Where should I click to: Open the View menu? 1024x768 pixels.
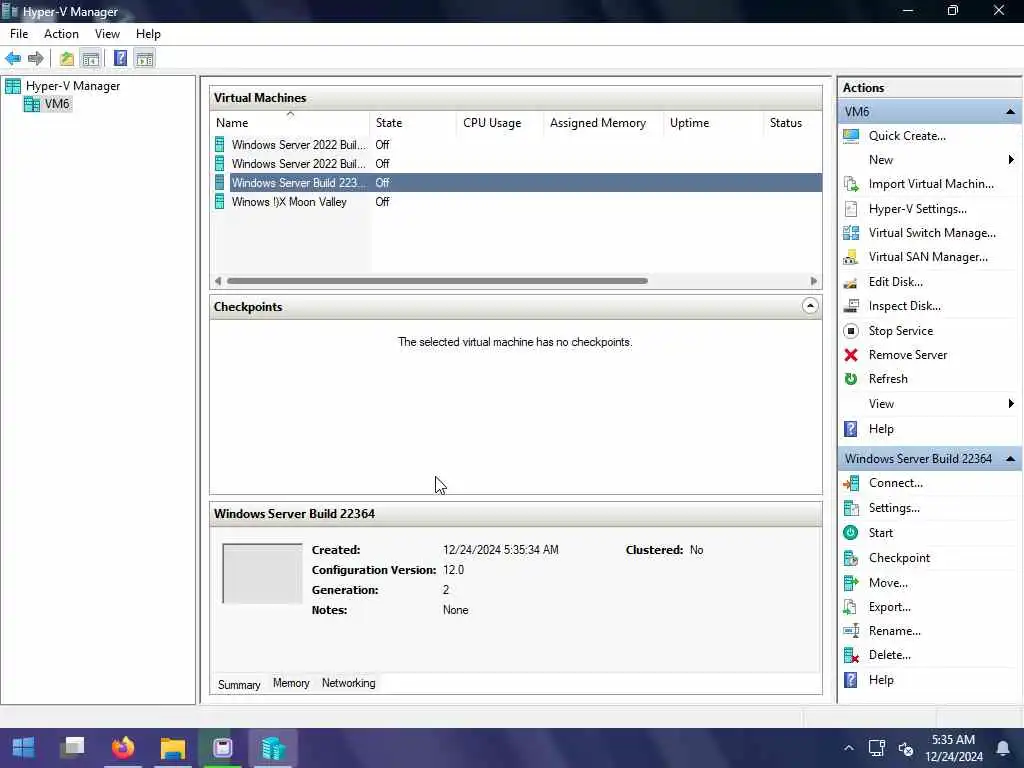(107, 34)
